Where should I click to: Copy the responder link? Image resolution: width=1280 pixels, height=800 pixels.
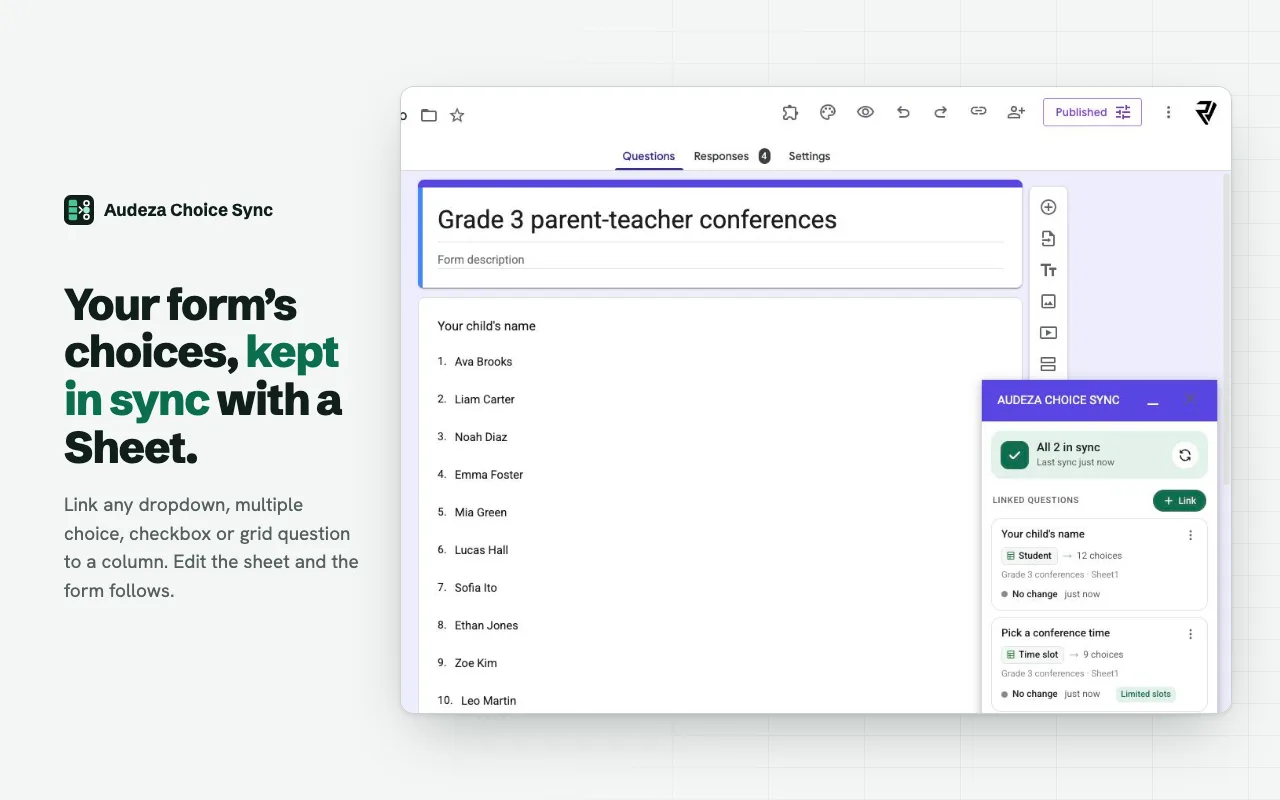pos(978,112)
